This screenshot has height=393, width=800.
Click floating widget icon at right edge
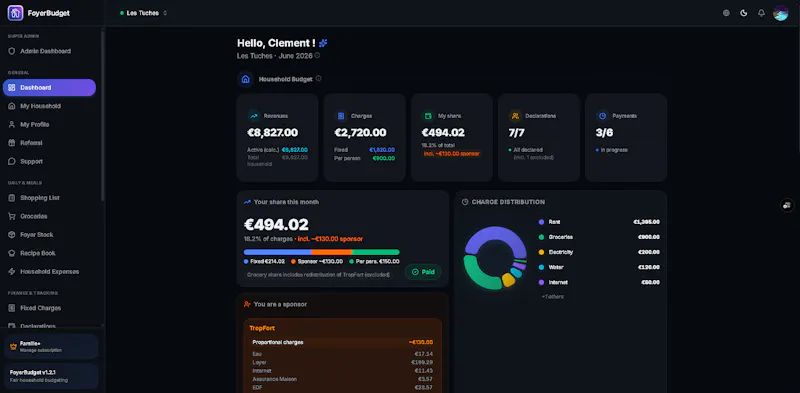tap(787, 205)
